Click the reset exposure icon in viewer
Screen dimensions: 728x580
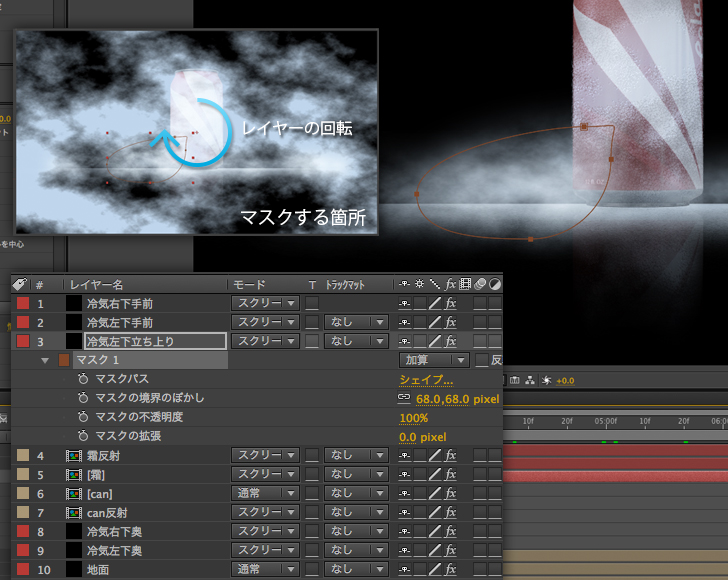click(x=544, y=380)
